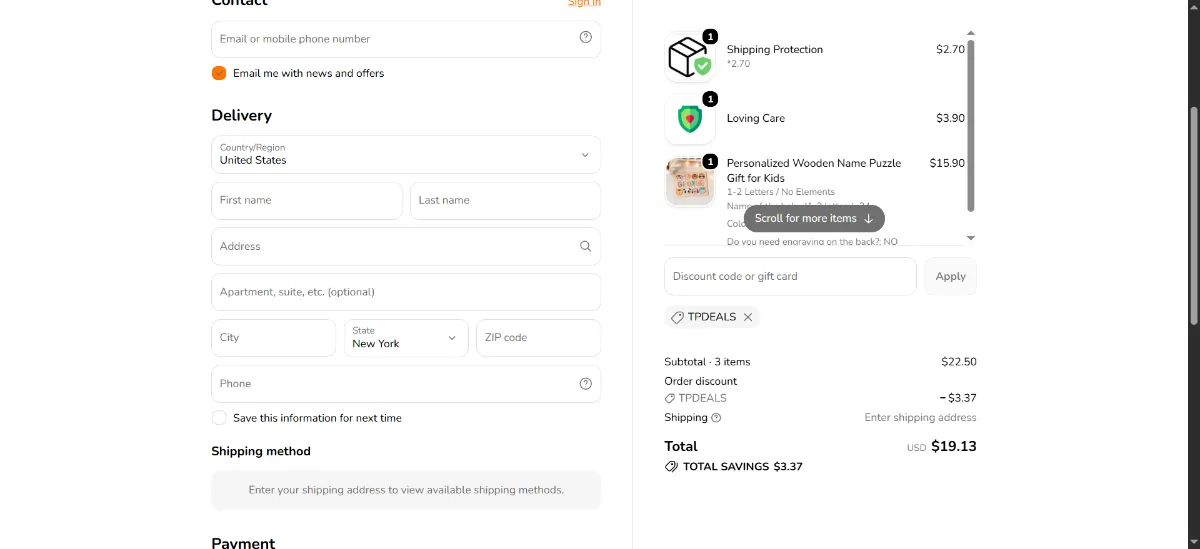Focus the Apartment, suite field
1200x549 pixels.
[x=406, y=292]
